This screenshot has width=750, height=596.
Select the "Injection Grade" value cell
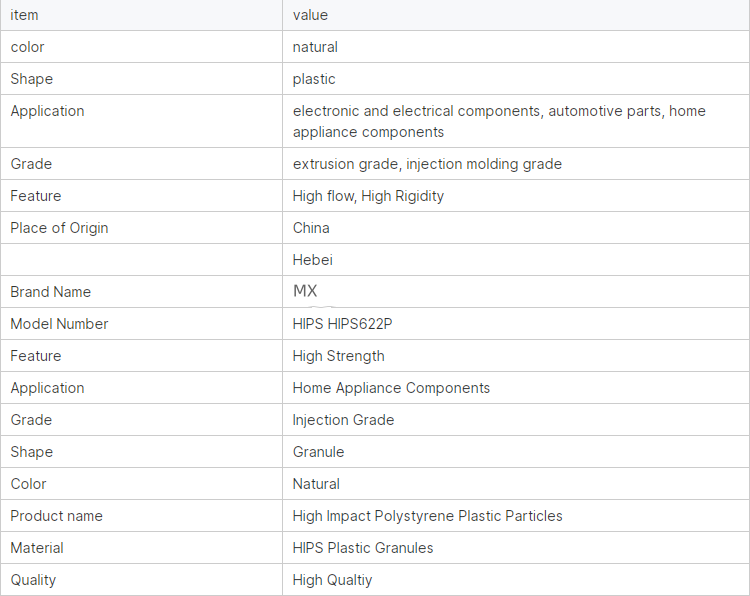pos(343,420)
